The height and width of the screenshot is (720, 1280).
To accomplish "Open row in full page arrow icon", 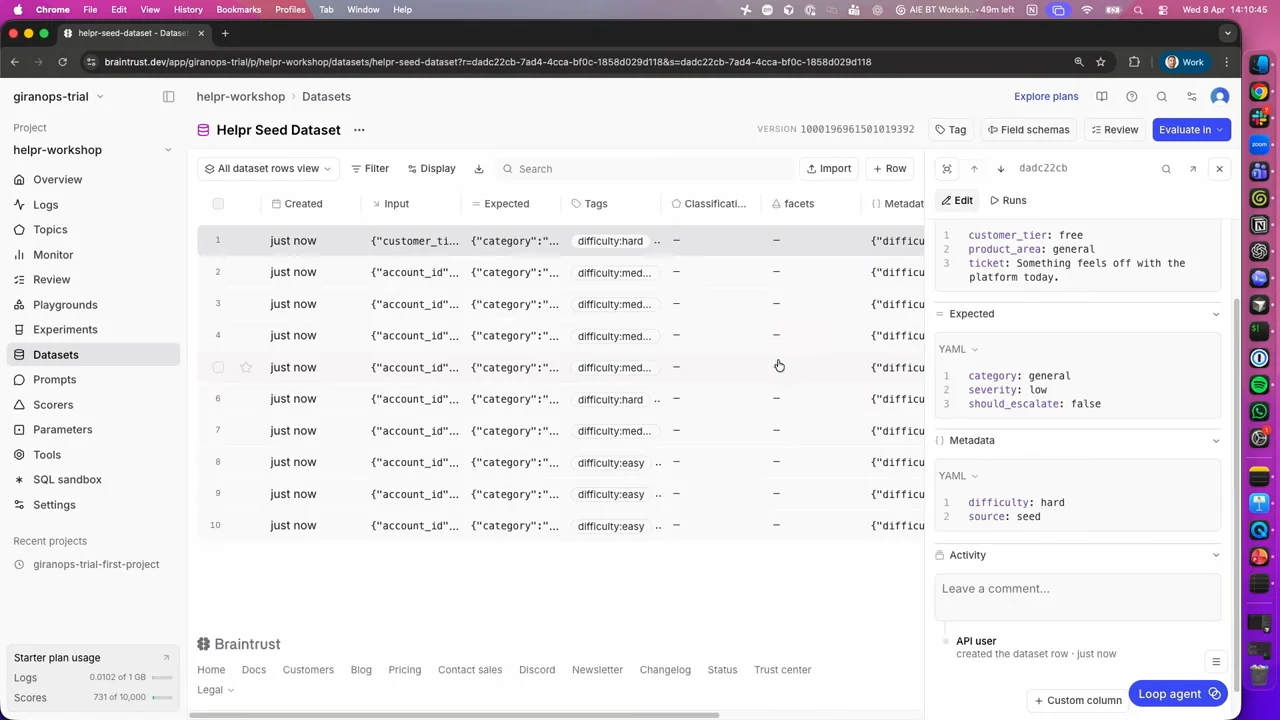I will [x=1193, y=169].
